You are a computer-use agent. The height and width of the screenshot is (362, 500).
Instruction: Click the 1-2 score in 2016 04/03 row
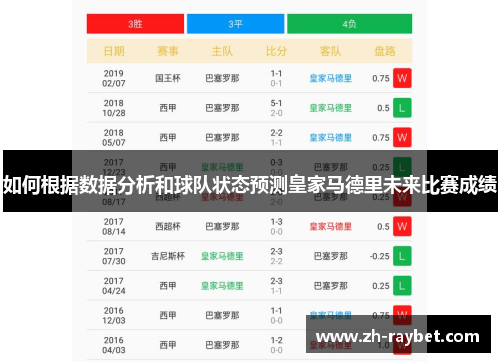click(276, 340)
